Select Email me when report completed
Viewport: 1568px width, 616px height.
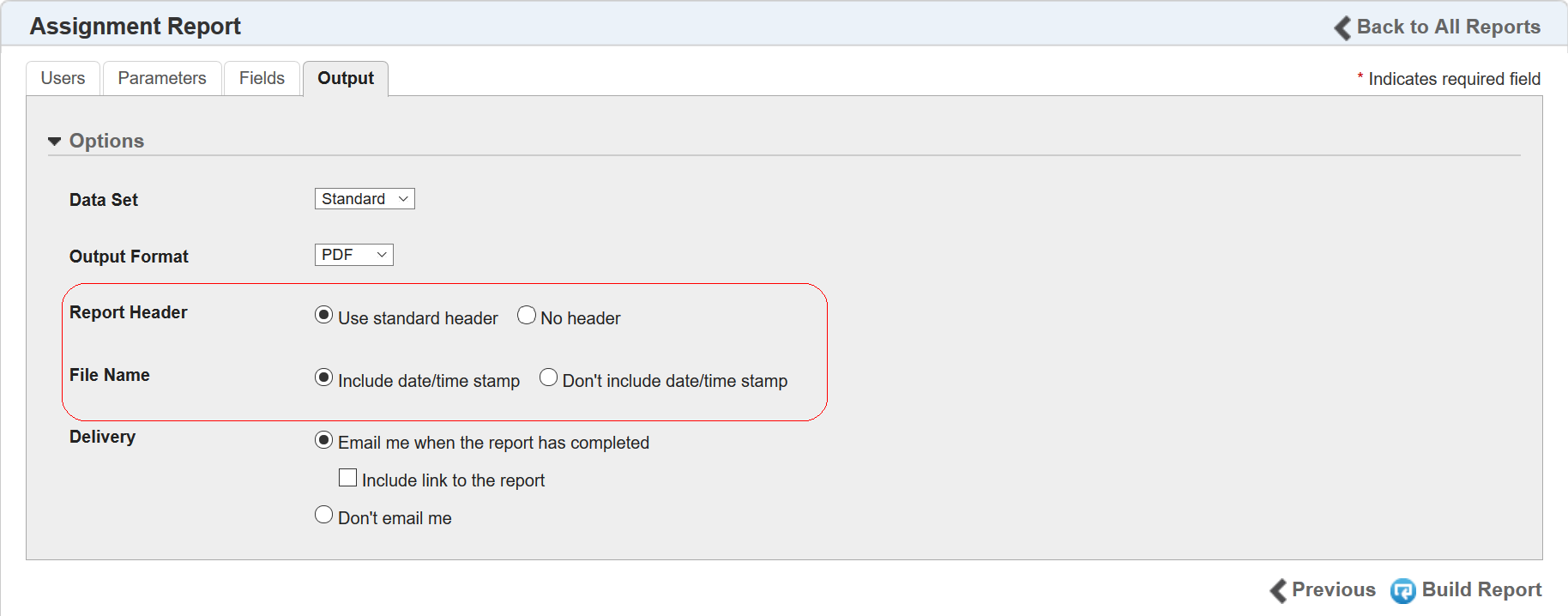pos(323,440)
